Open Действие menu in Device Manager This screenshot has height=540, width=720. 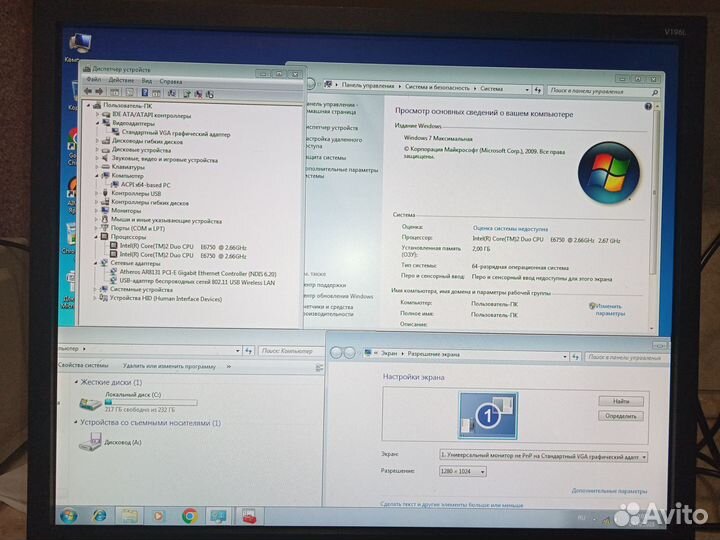121,80
